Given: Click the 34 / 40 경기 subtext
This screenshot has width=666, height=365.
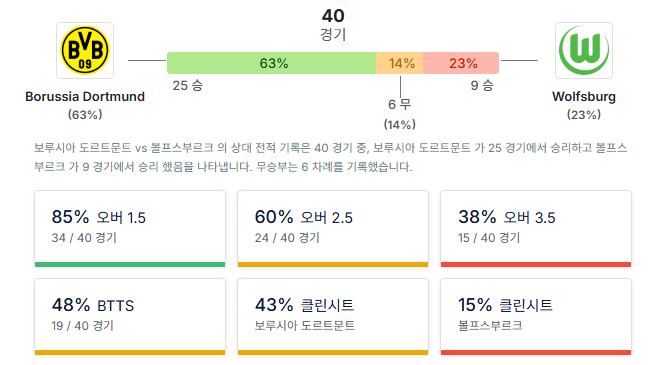Looking at the screenshot, I should tap(84, 238).
